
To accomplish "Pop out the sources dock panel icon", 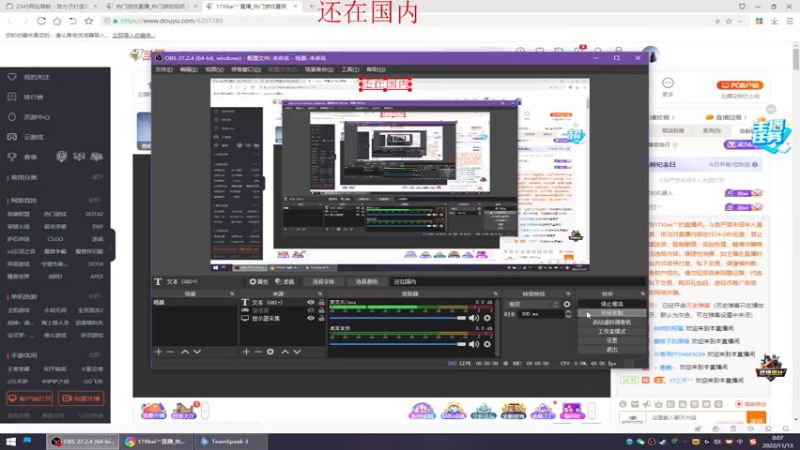I will click(320, 294).
